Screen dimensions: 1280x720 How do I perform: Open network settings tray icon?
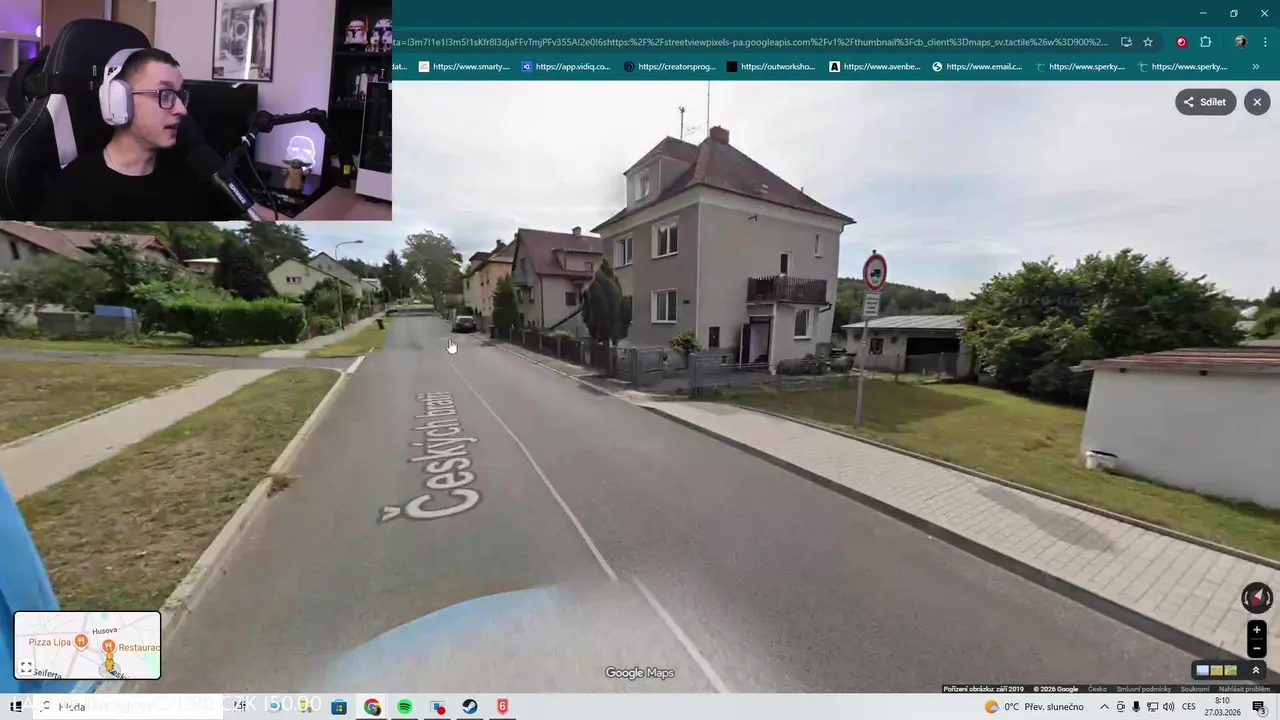(1153, 707)
